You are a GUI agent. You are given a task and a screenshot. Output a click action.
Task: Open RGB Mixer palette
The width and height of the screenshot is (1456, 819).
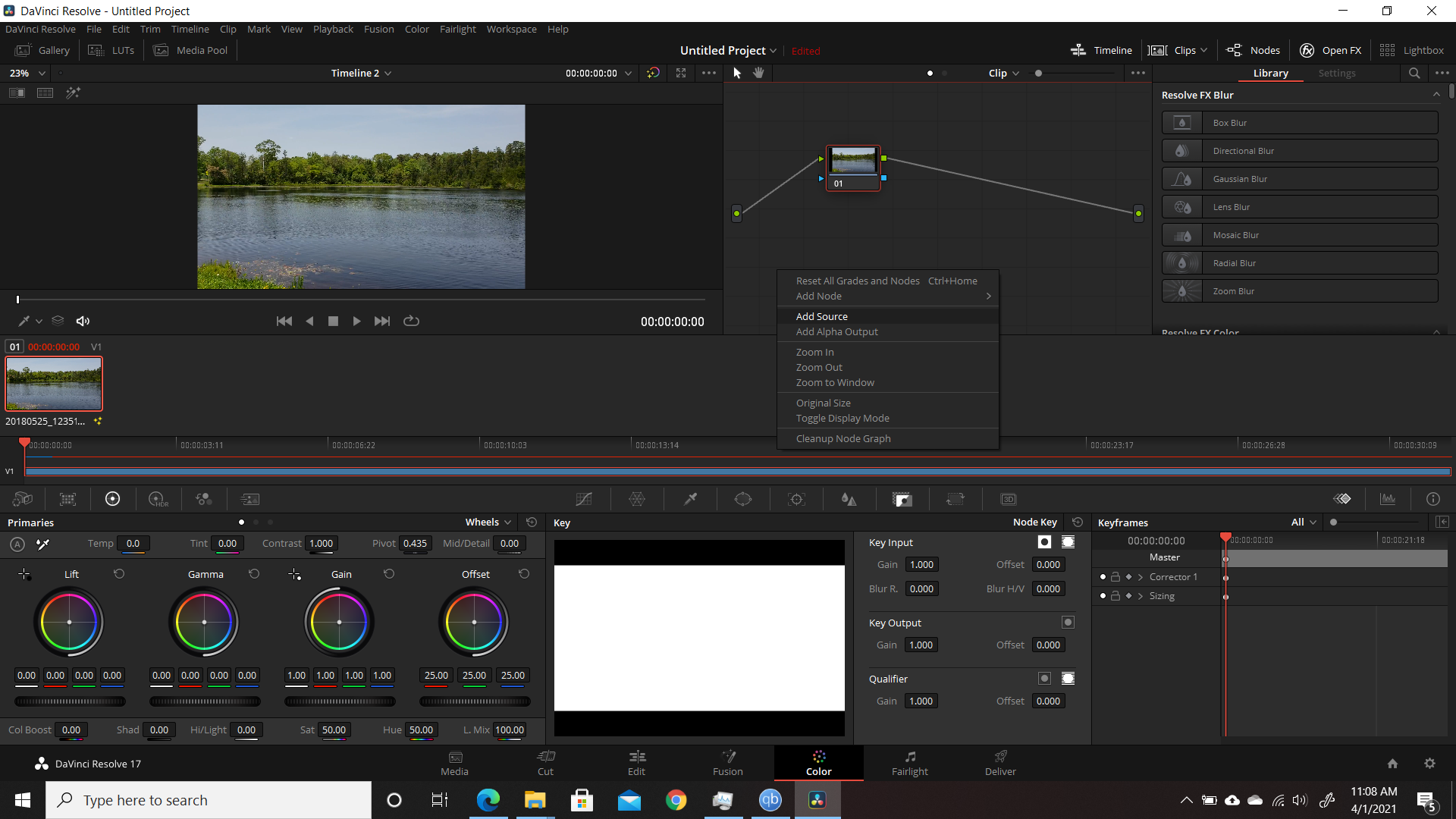[204, 499]
